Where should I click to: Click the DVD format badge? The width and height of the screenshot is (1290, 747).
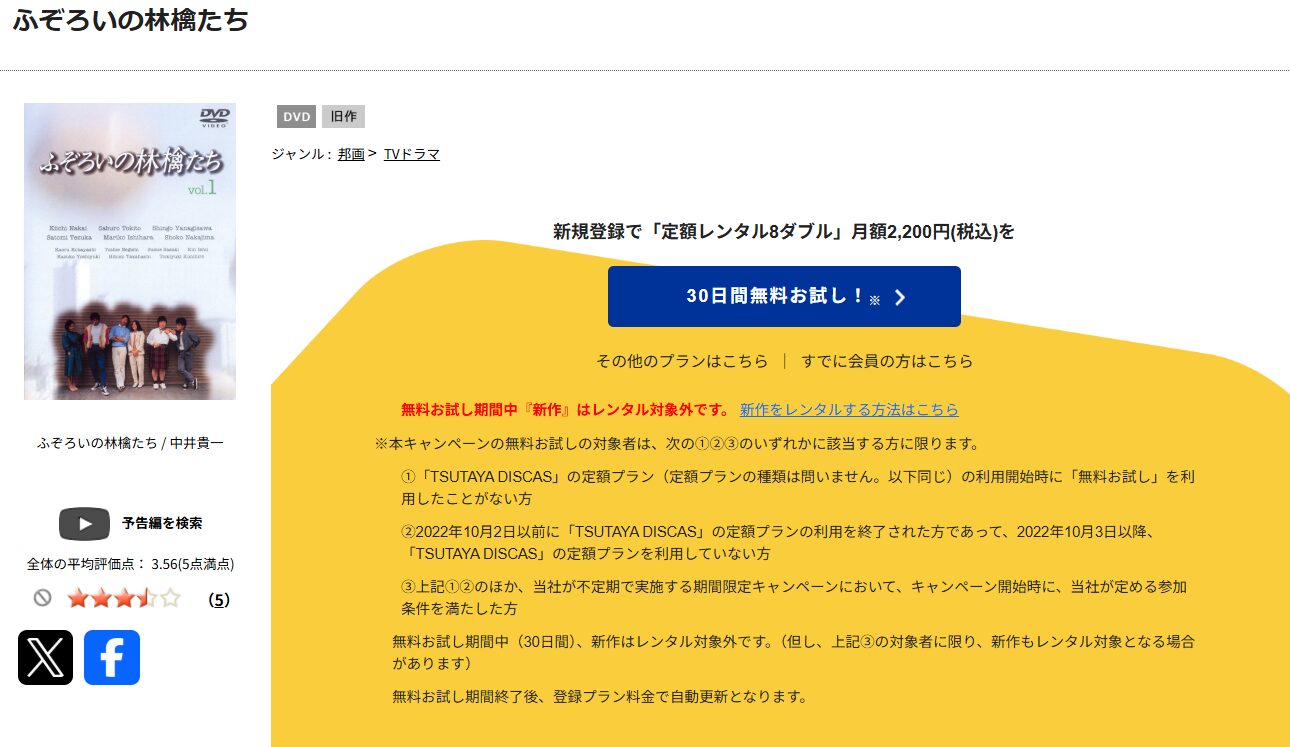click(297, 116)
